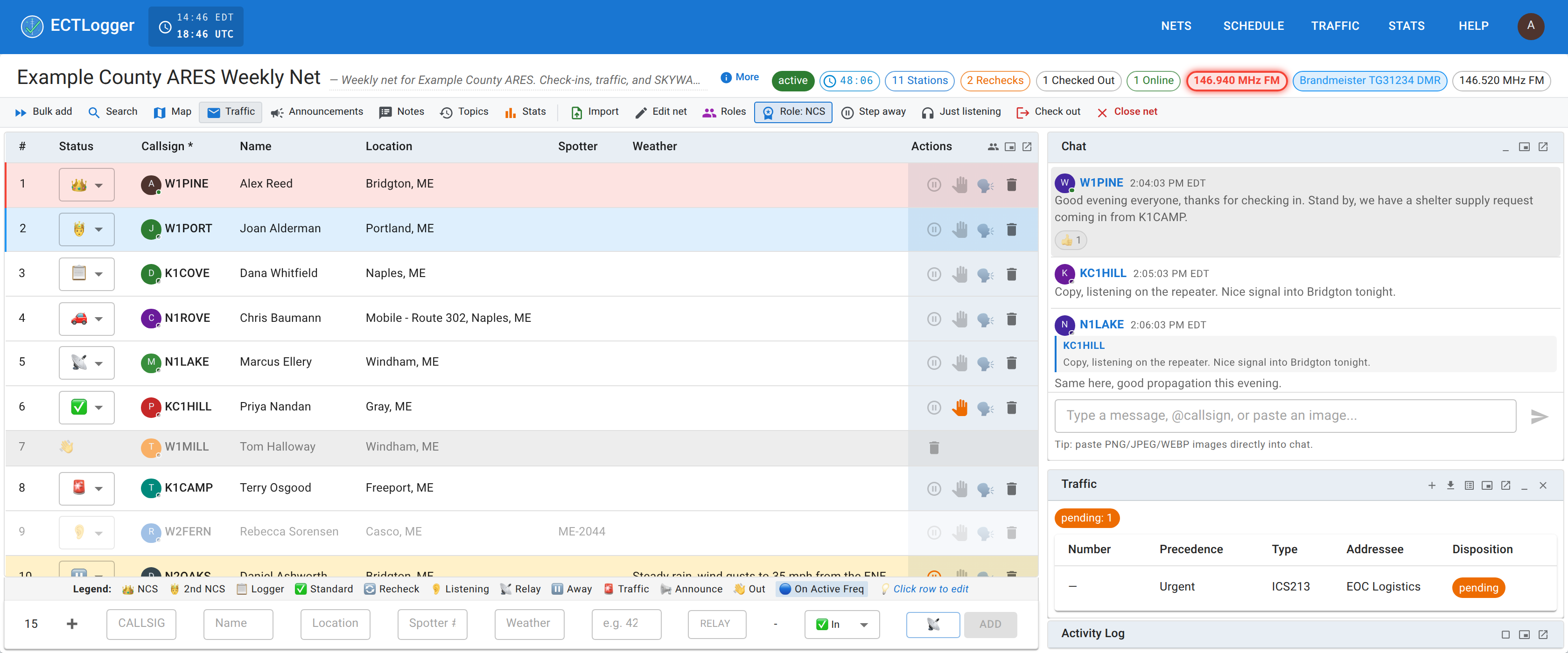Click the pause icon in K1CAMP row
1568x653 pixels.
pos(934,489)
